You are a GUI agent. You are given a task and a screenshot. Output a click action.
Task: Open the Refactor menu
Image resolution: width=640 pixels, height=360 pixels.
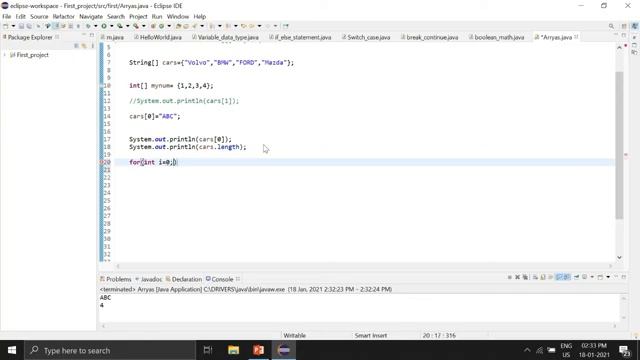pos(63,16)
